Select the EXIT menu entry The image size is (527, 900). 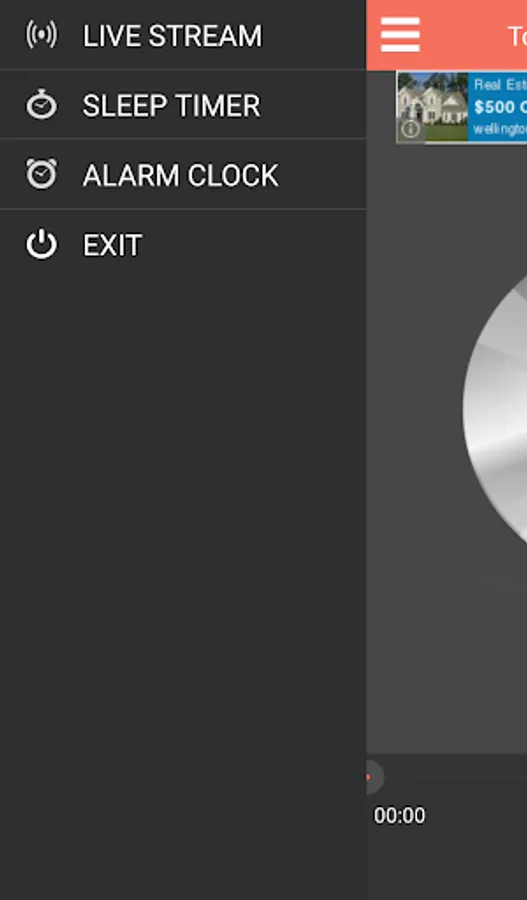183,245
